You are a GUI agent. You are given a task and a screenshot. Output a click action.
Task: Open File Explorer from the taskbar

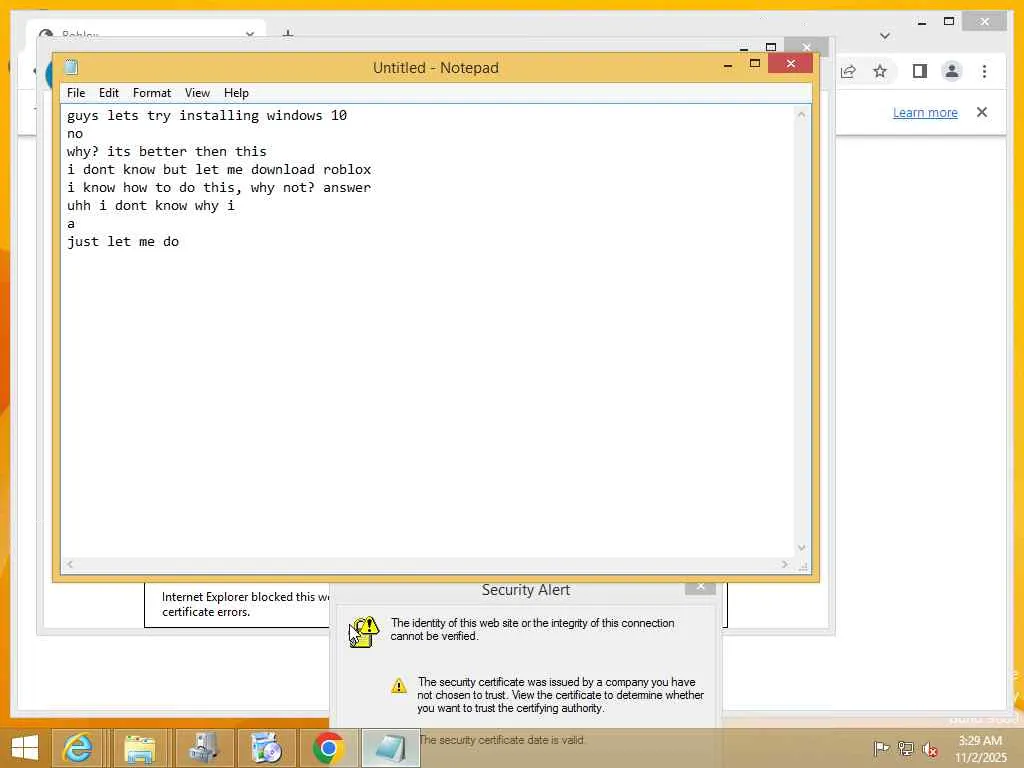[140, 748]
